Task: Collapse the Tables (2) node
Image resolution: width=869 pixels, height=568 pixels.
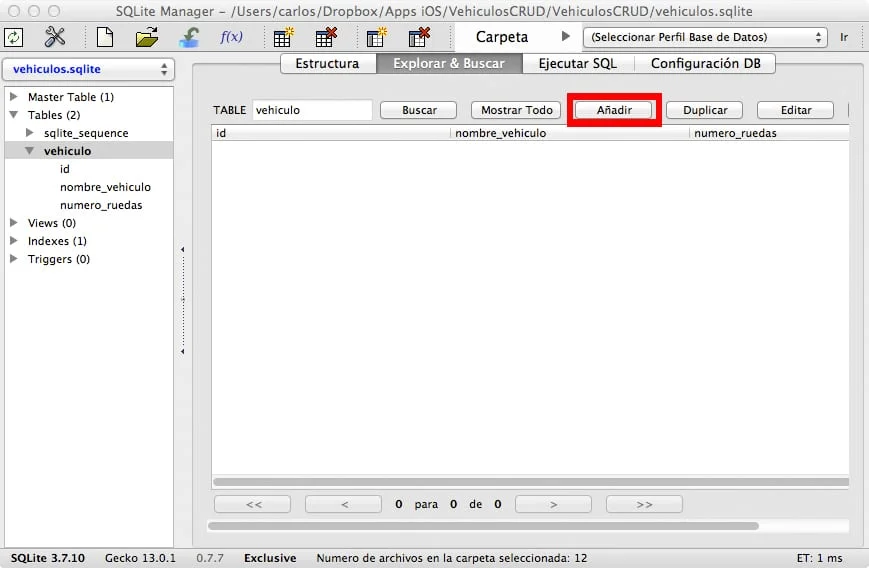Action: pos(14,115)
